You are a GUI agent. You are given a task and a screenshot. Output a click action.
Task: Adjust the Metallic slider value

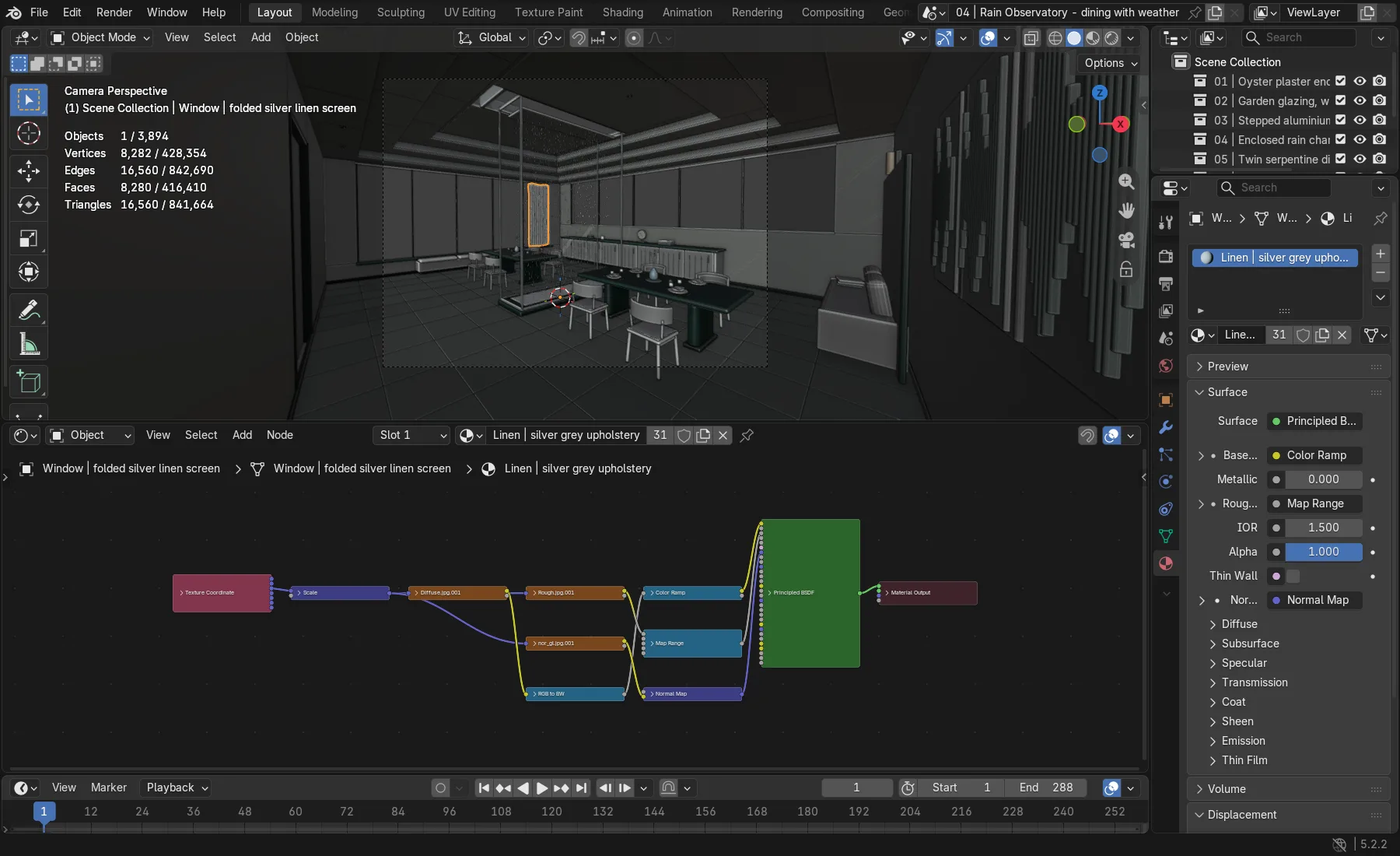tap(1323, 479)
